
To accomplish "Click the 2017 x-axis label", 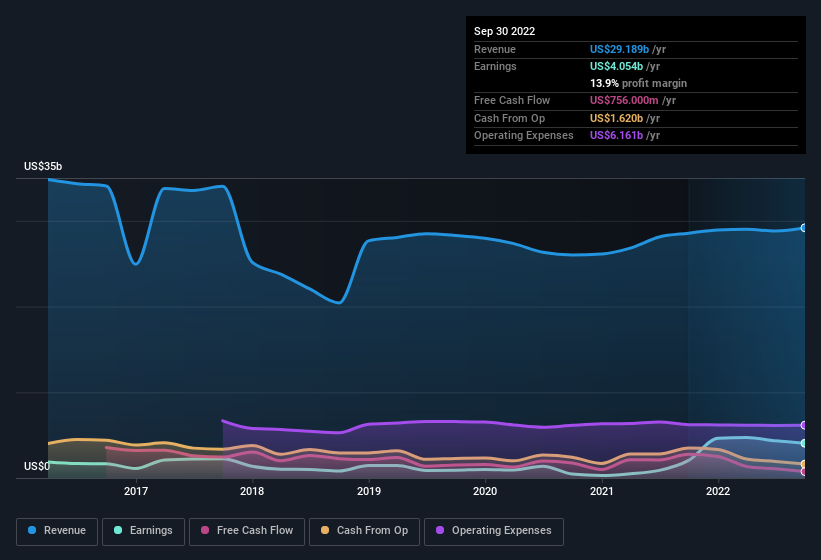I will (x=136, y=491).
